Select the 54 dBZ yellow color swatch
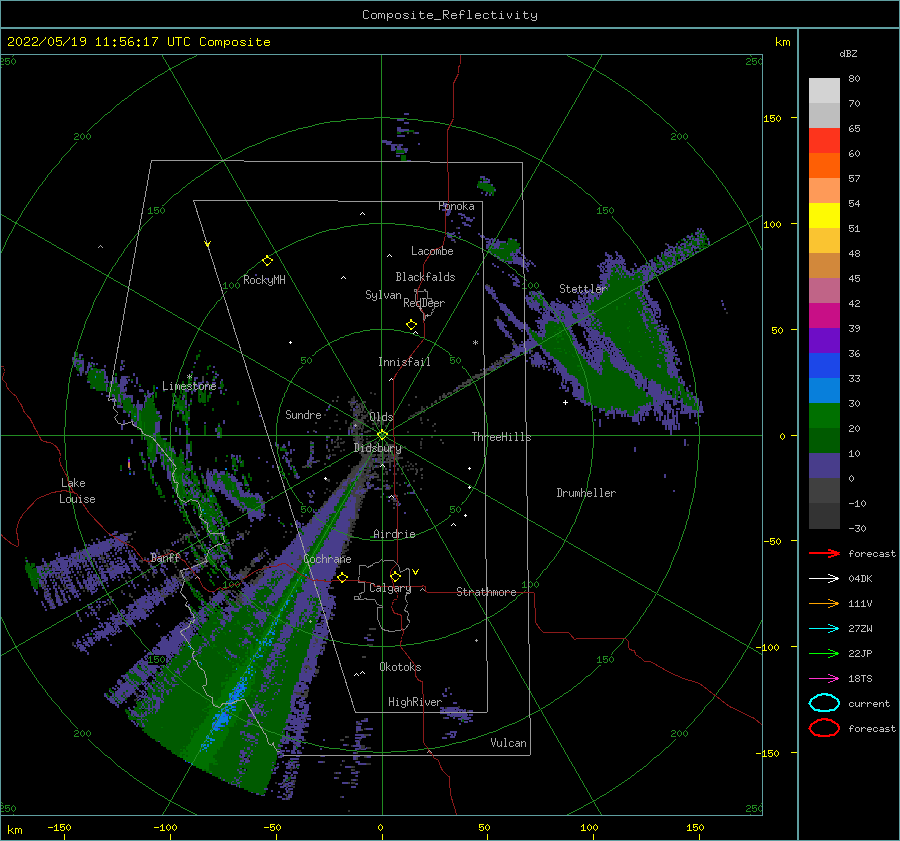Image resolution: width=900 pixels, height=841 pixels. pos(824,215)
